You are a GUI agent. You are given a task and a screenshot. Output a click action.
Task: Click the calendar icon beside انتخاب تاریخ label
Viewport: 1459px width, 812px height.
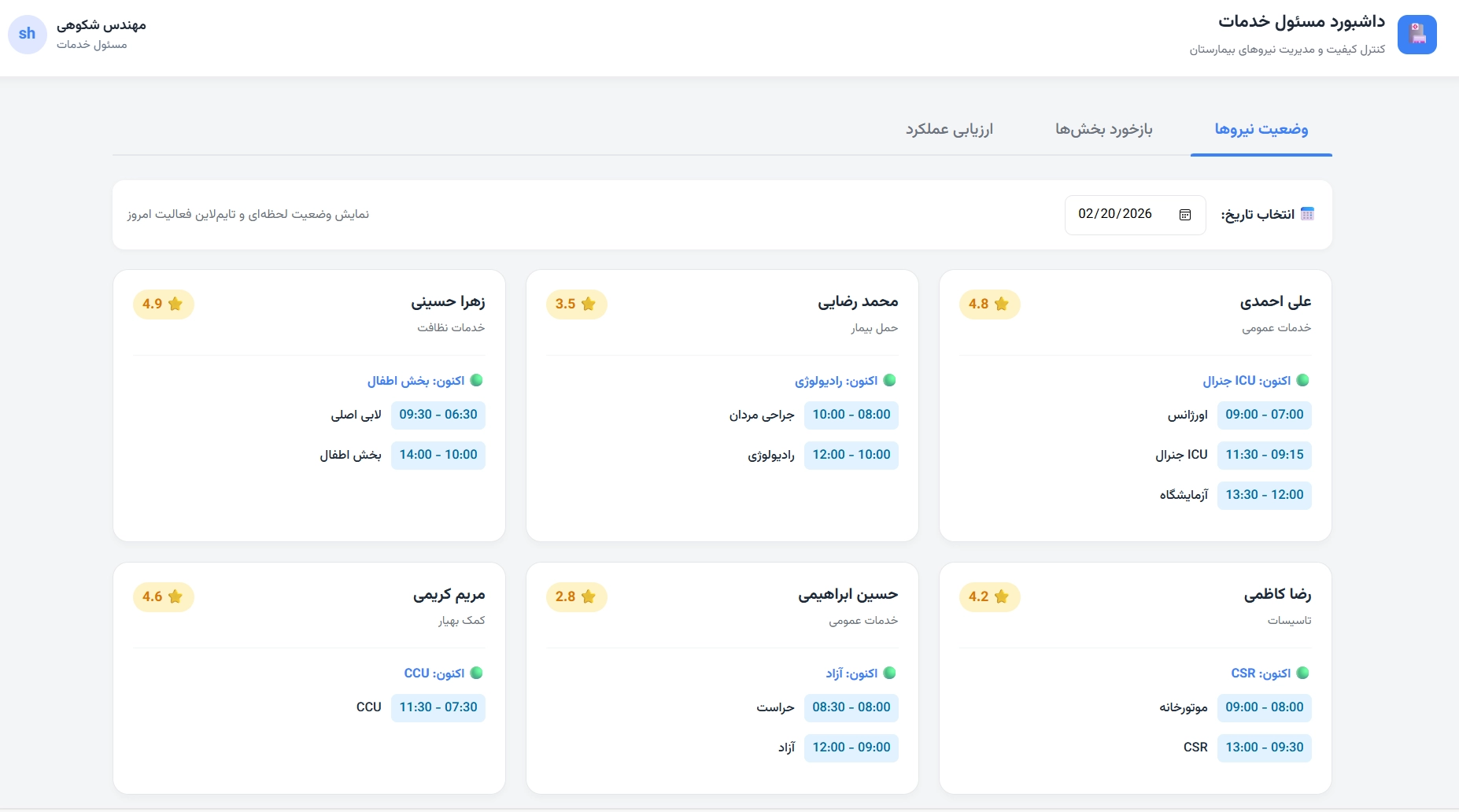[1307, 214]
